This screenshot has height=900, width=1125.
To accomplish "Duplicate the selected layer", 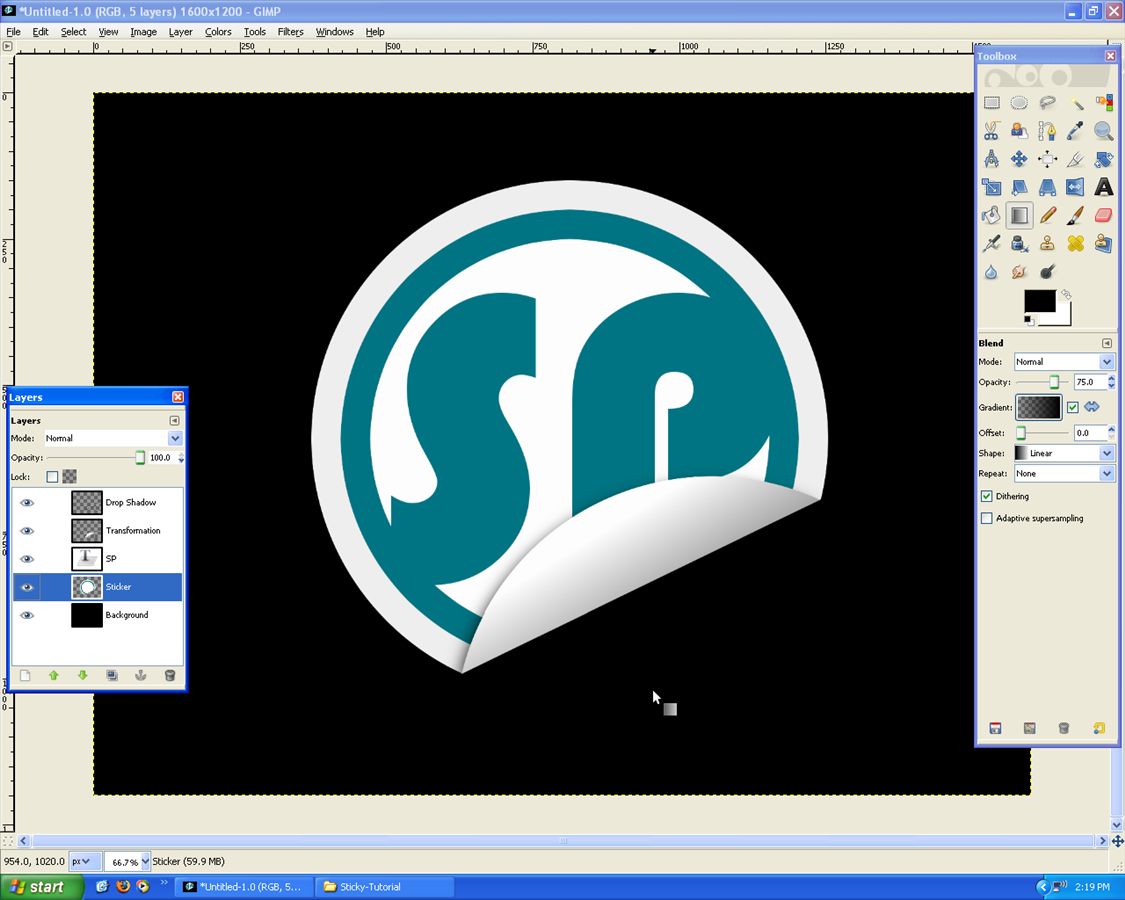I will coord(112,675).
